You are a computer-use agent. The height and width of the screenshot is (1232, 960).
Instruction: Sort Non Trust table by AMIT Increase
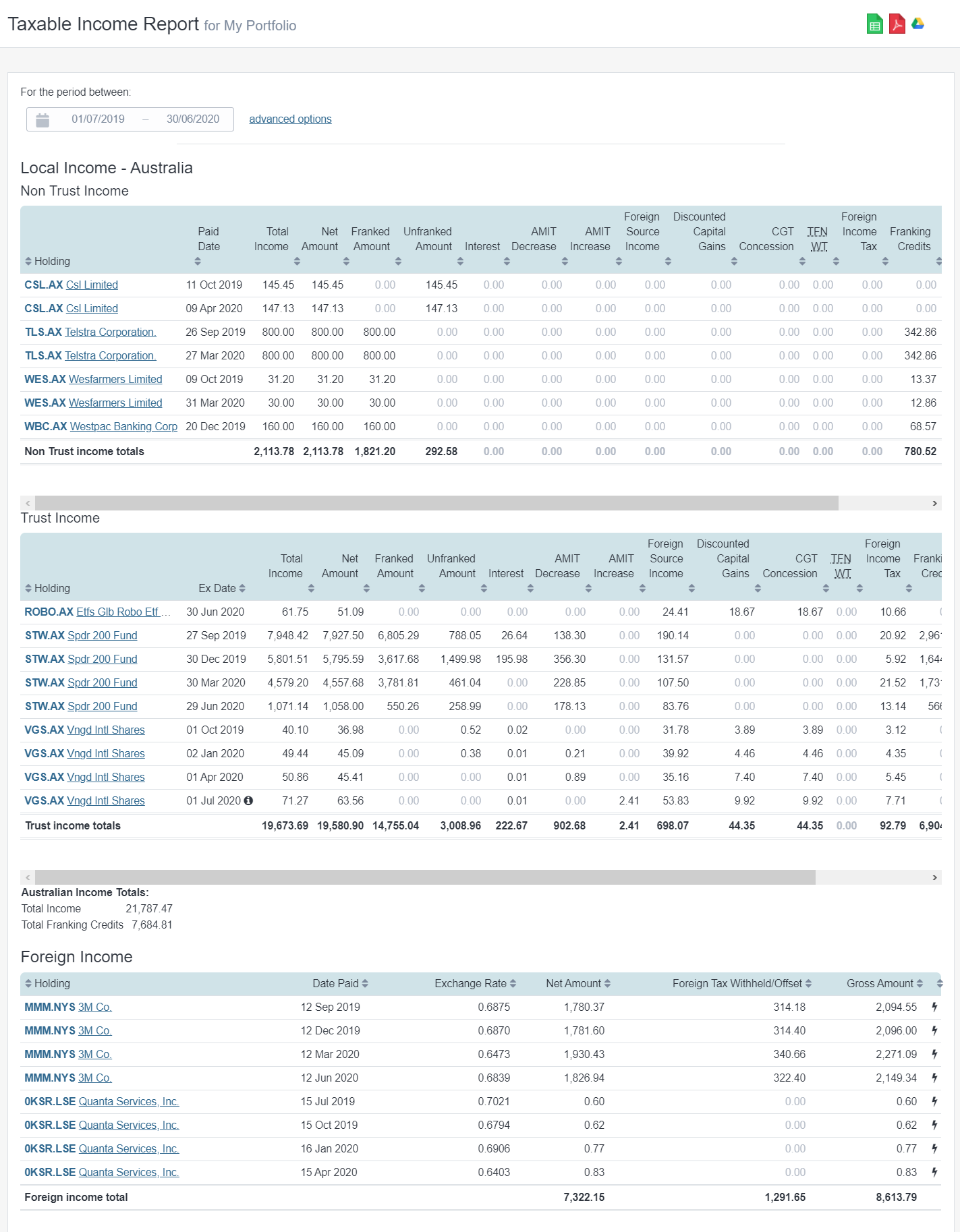(x=619, y=262)
